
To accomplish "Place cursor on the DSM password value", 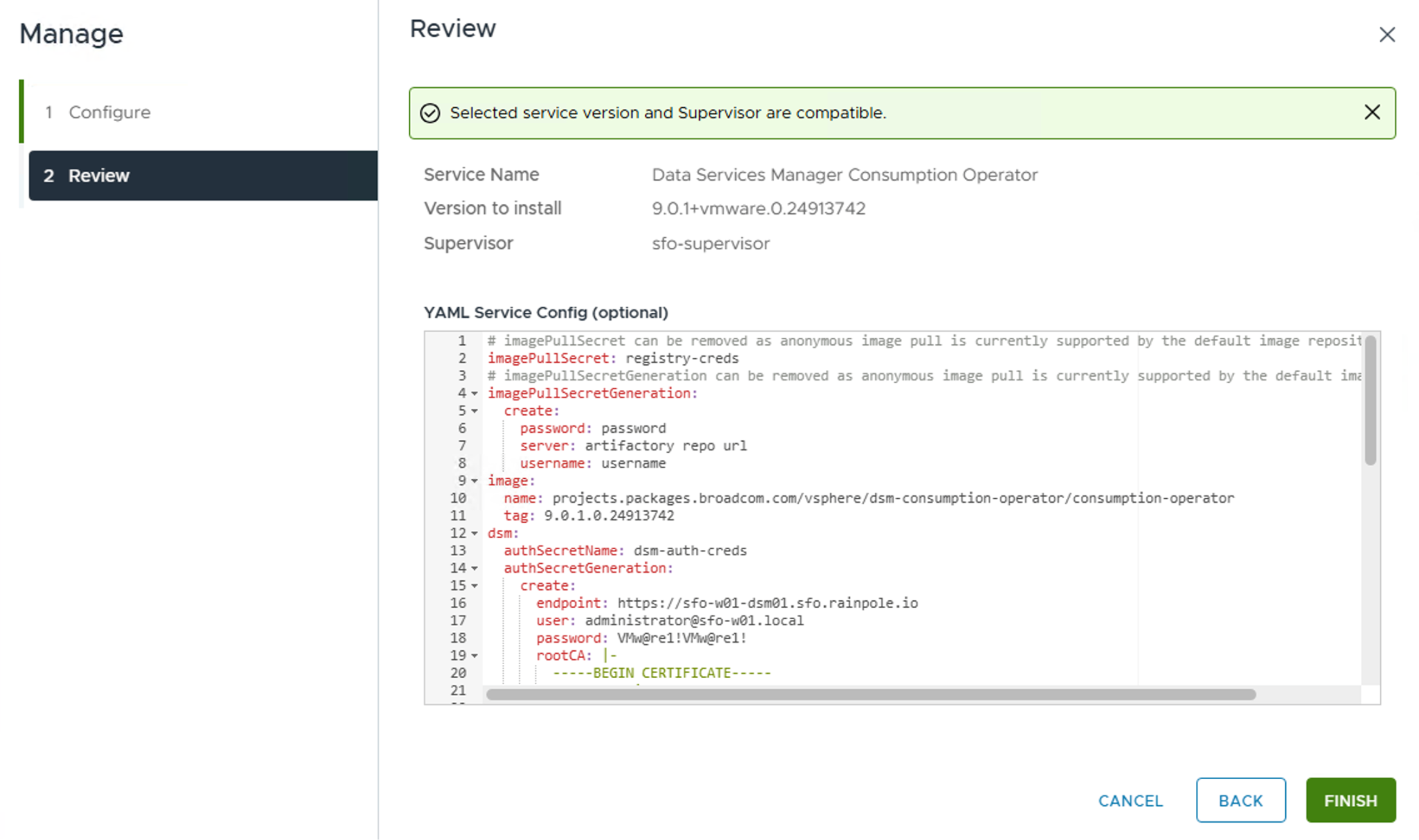I will point(681,638).
